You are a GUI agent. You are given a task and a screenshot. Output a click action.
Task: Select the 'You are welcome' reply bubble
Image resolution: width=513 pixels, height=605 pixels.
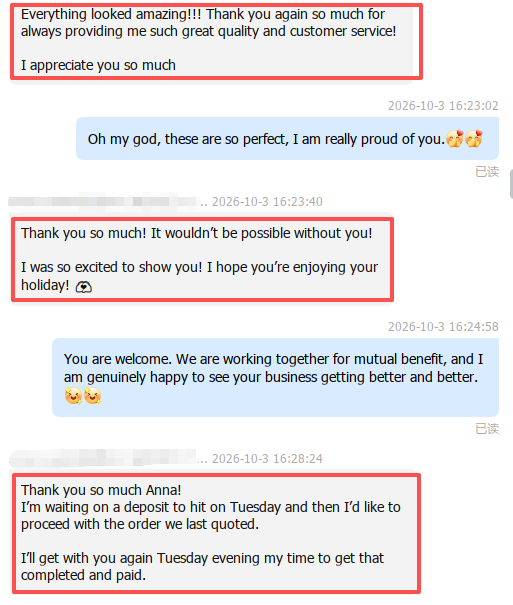click(275, 377)
